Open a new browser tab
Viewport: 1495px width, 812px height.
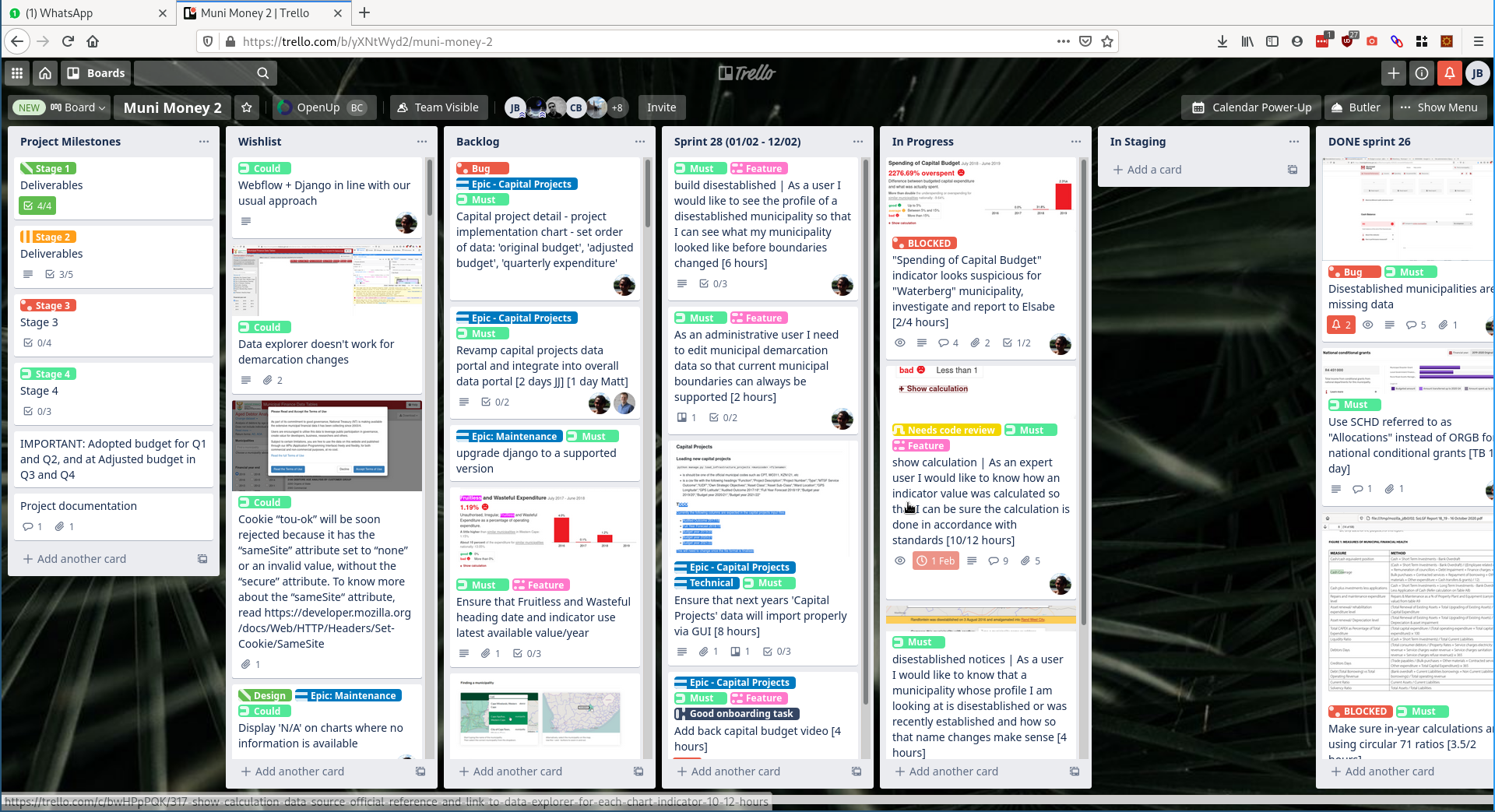[364, 12]
